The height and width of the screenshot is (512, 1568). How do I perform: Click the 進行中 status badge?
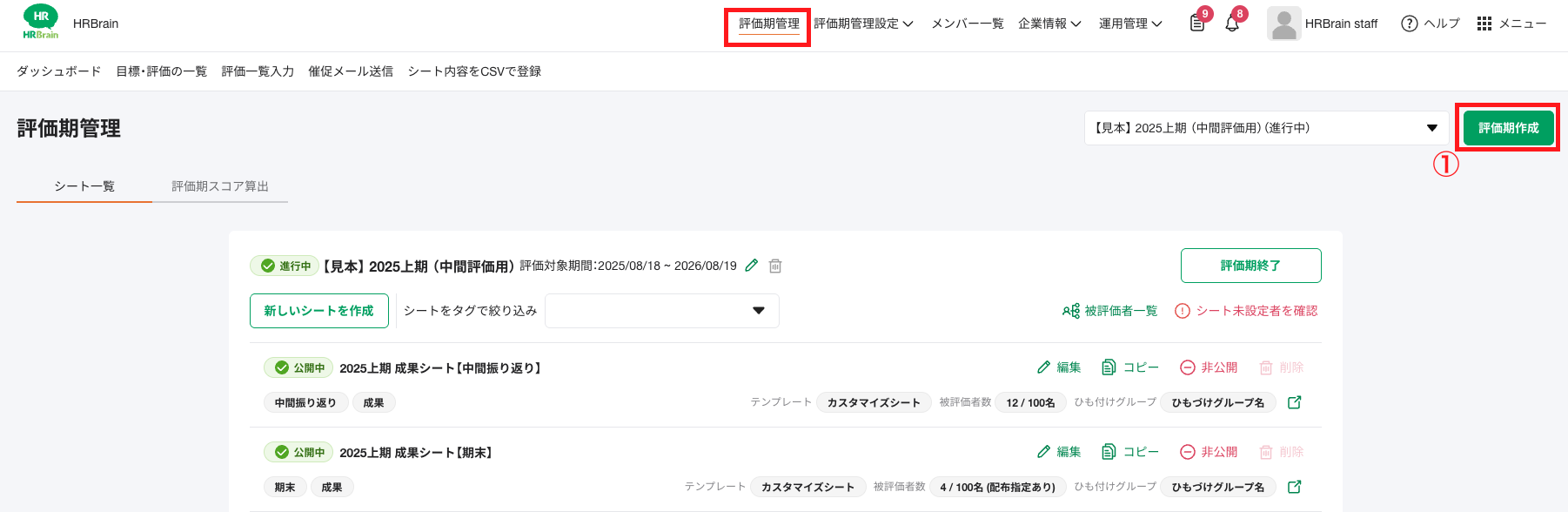click(x=285, y=266)
